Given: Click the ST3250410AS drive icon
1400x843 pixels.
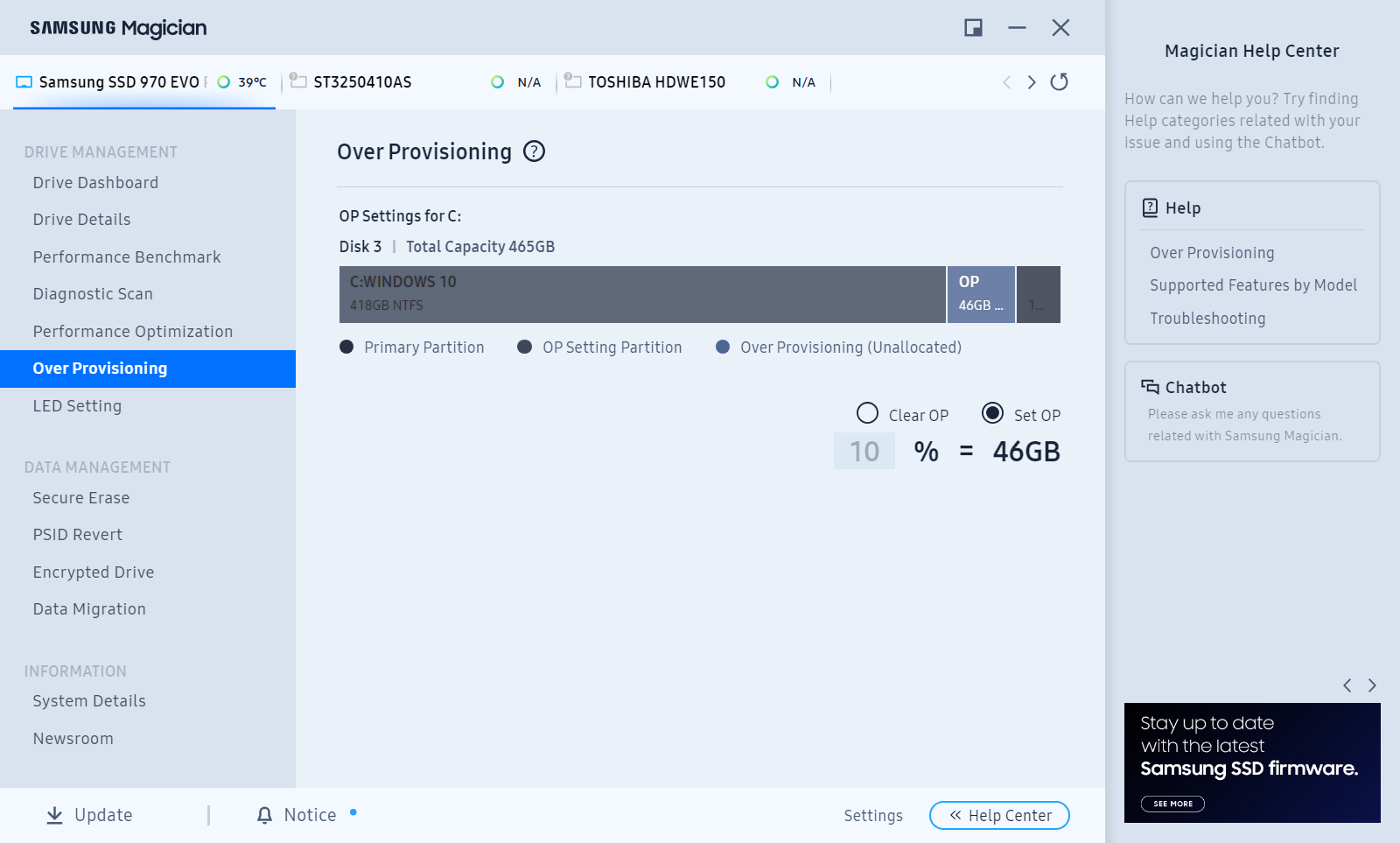Looking at the screenshot, I should 297,81.
